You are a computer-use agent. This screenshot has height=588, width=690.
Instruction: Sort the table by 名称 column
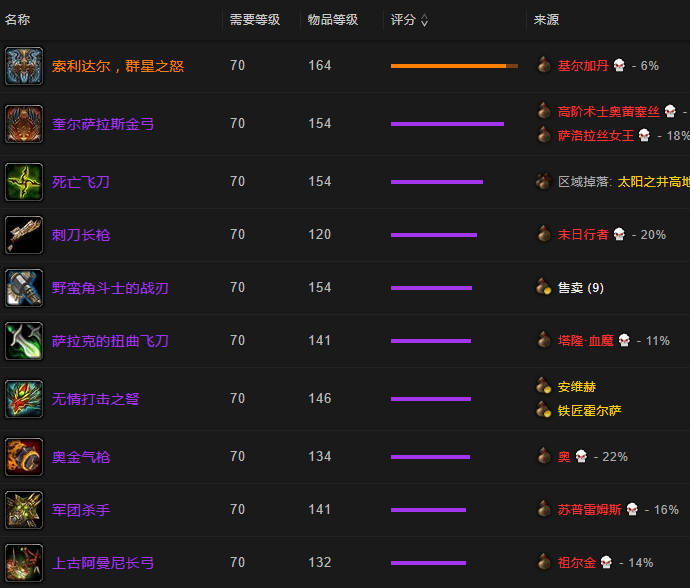tap(18, 20)
